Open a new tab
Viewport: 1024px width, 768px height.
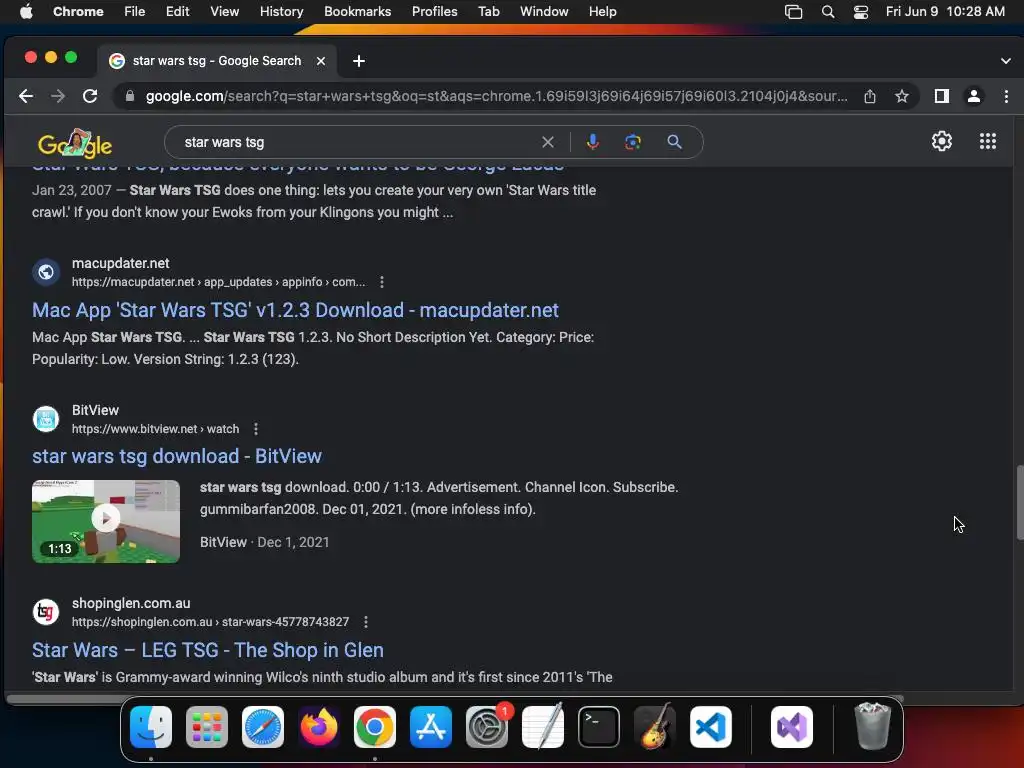359,61
